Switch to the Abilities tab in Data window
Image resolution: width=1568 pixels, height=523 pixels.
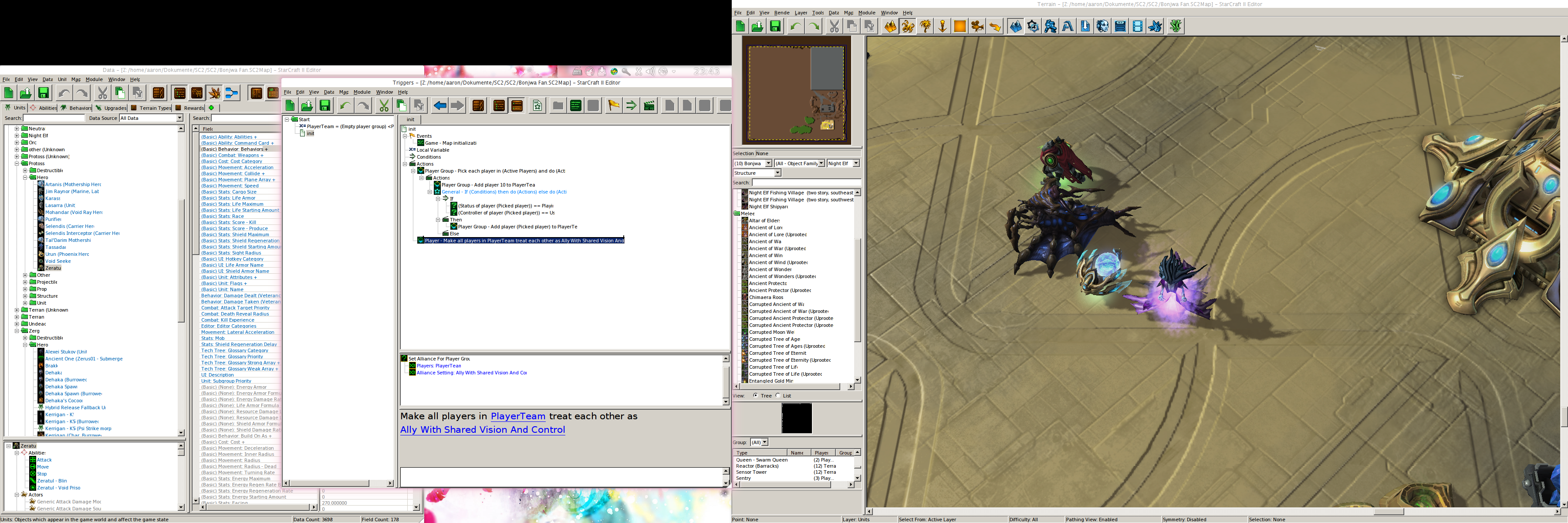[x=43, y=108]
